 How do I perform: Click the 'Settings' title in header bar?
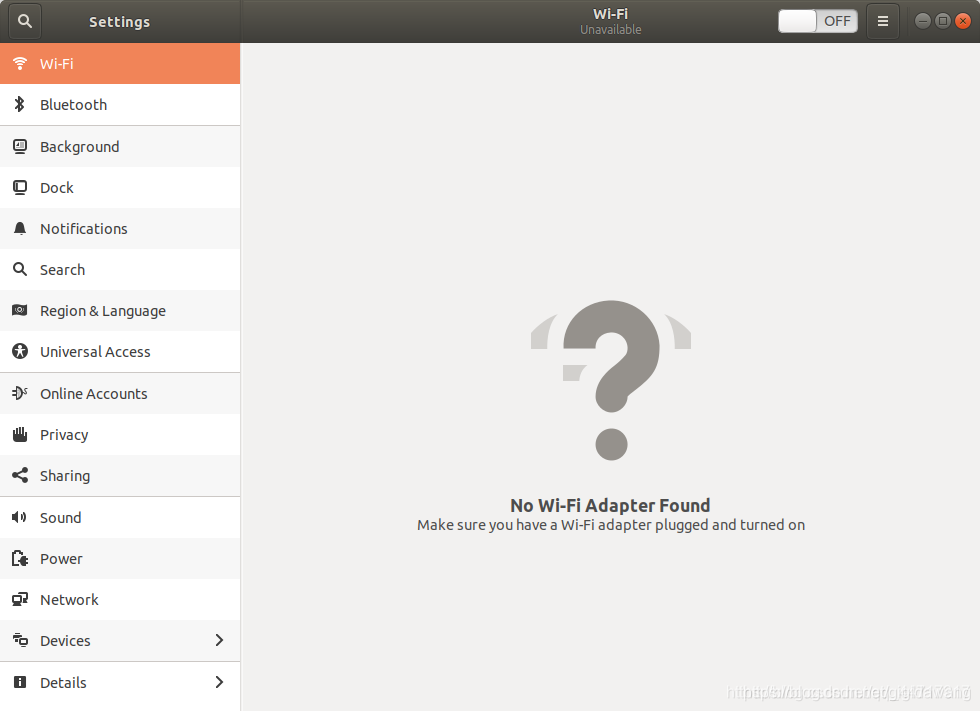(119, 22)
